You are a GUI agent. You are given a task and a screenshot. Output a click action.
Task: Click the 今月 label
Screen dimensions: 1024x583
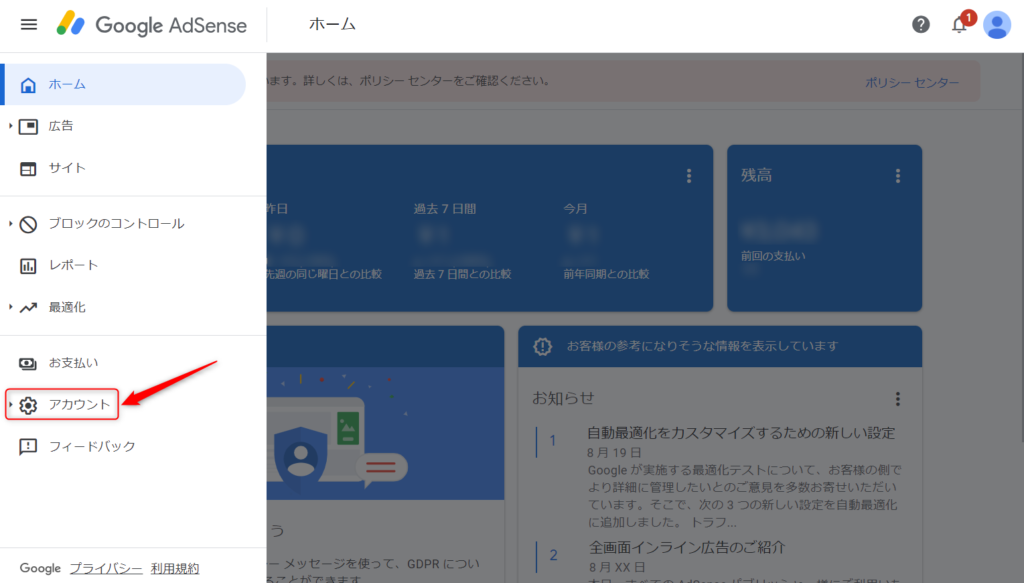[x=575, y=209]
